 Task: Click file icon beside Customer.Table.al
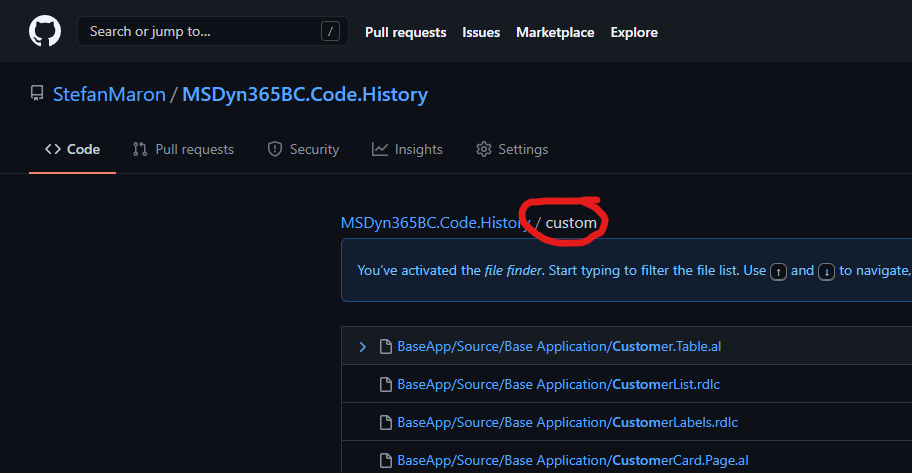(385, 347)
